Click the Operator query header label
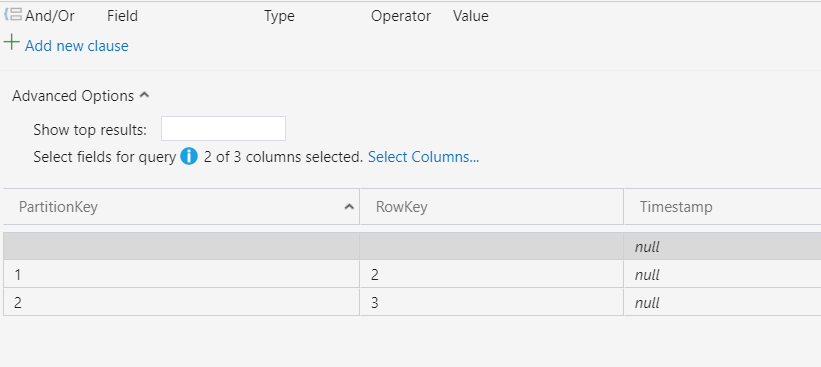This screenshot has height=367, width=821. (401, 16)
